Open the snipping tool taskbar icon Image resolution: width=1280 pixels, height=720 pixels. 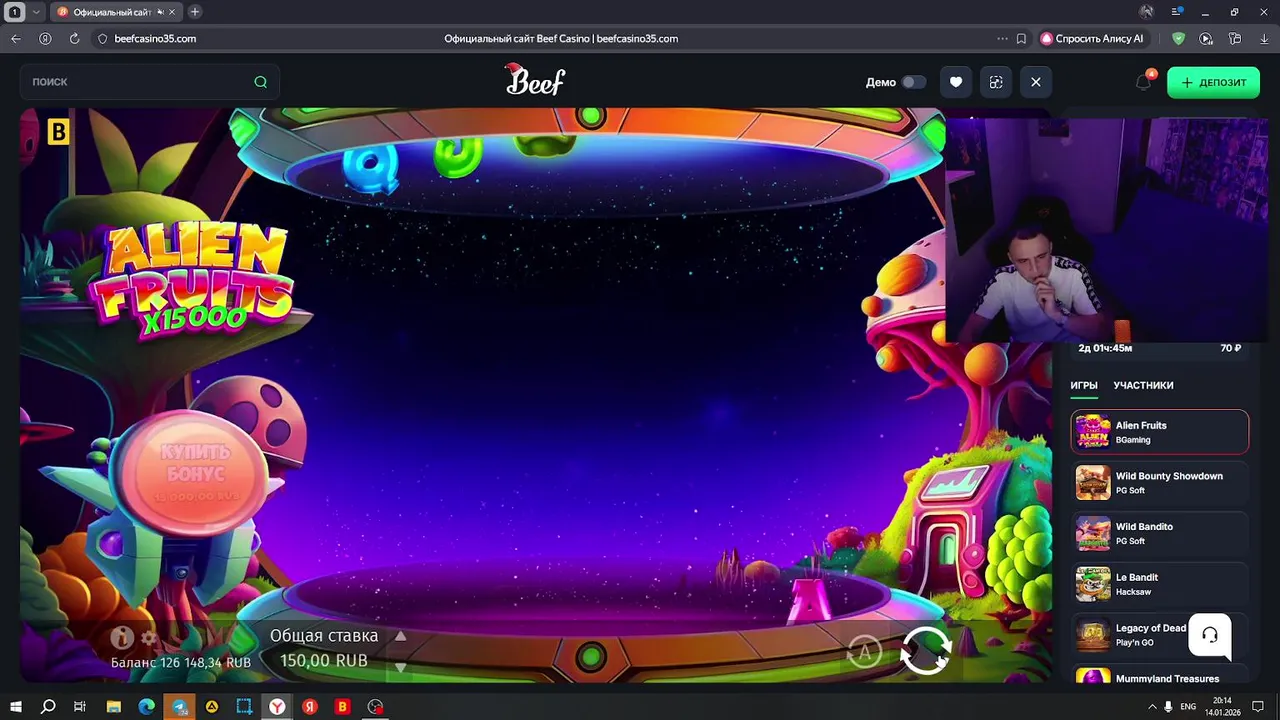pyautogui.click(x=244, y=707)
